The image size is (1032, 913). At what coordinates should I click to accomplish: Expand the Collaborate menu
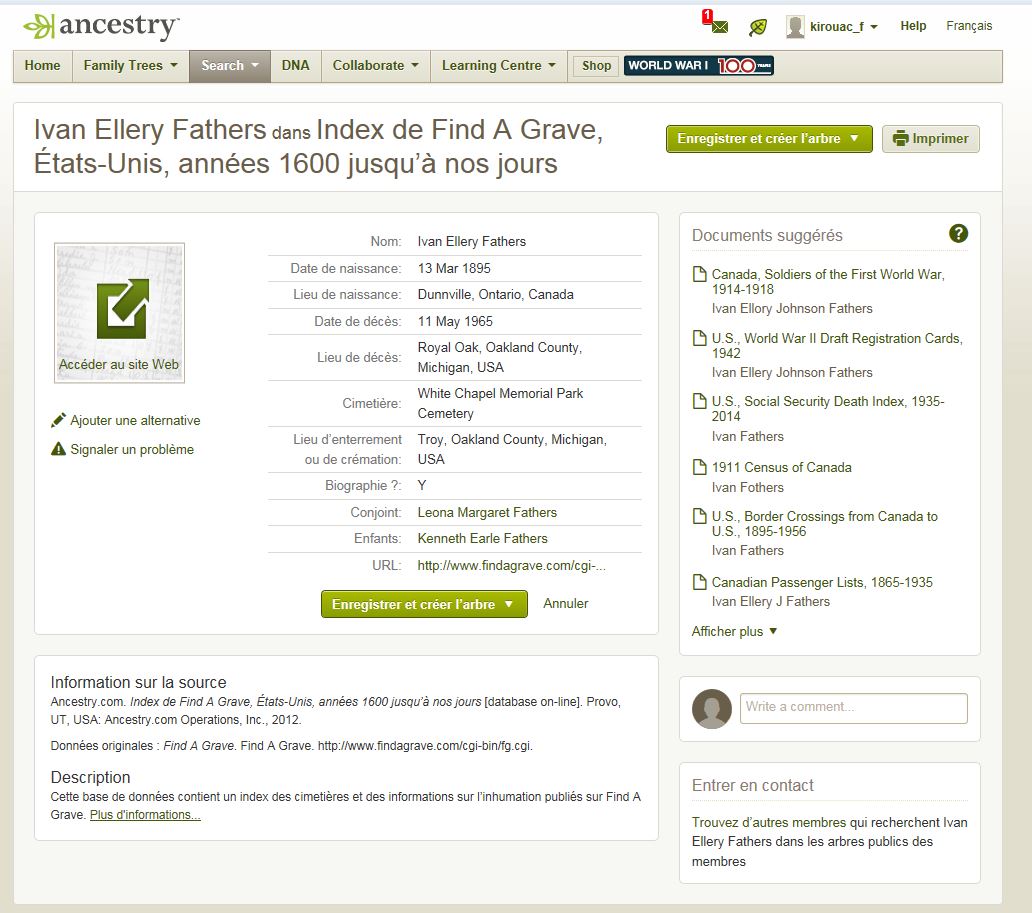tap(375, 66)
